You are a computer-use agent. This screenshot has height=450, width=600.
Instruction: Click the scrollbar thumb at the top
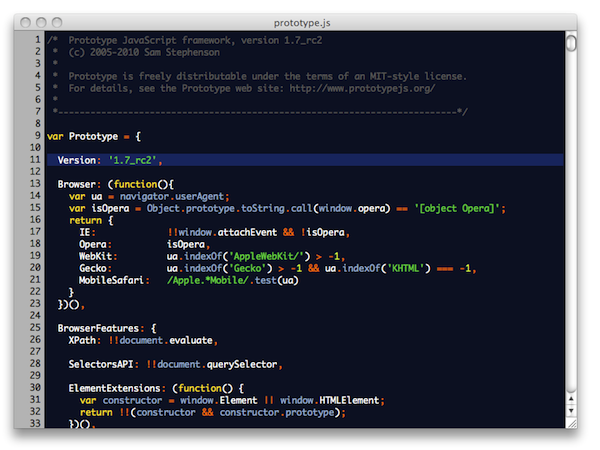571,42
